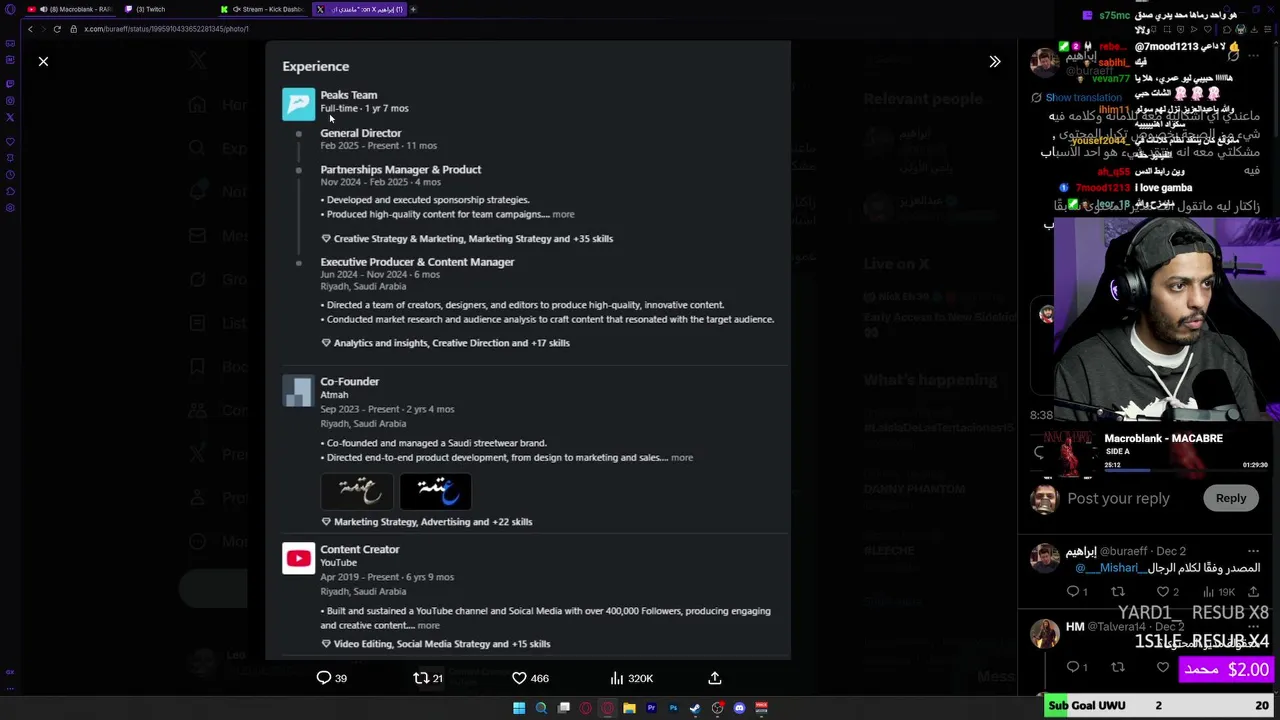The width and height of the screenshot is (1280, 720).
Task: Launch Photoshop from the taskbar
Action: 673,708
